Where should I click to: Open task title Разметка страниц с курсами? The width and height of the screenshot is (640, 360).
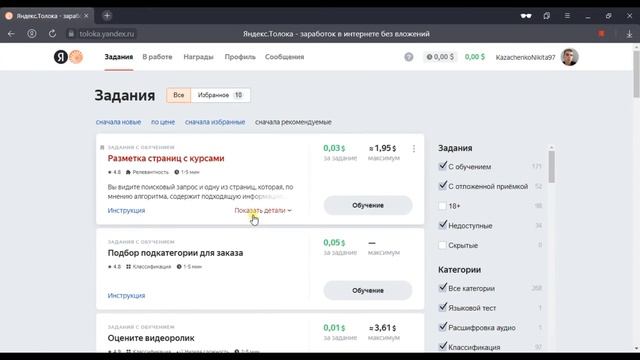pos(166,158)
